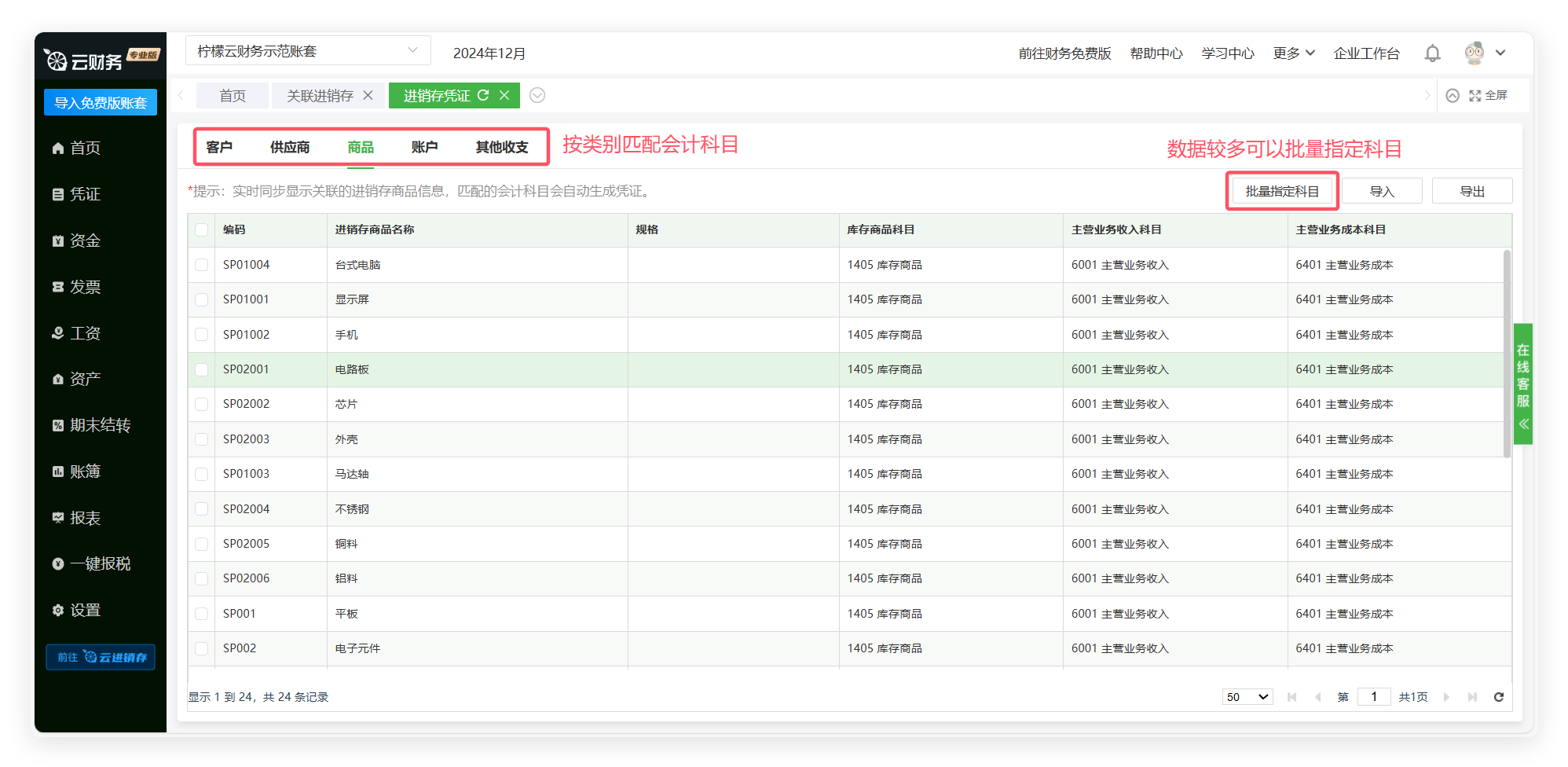
Task: Open the 更多 dropdown menu
Action: 1293,53
